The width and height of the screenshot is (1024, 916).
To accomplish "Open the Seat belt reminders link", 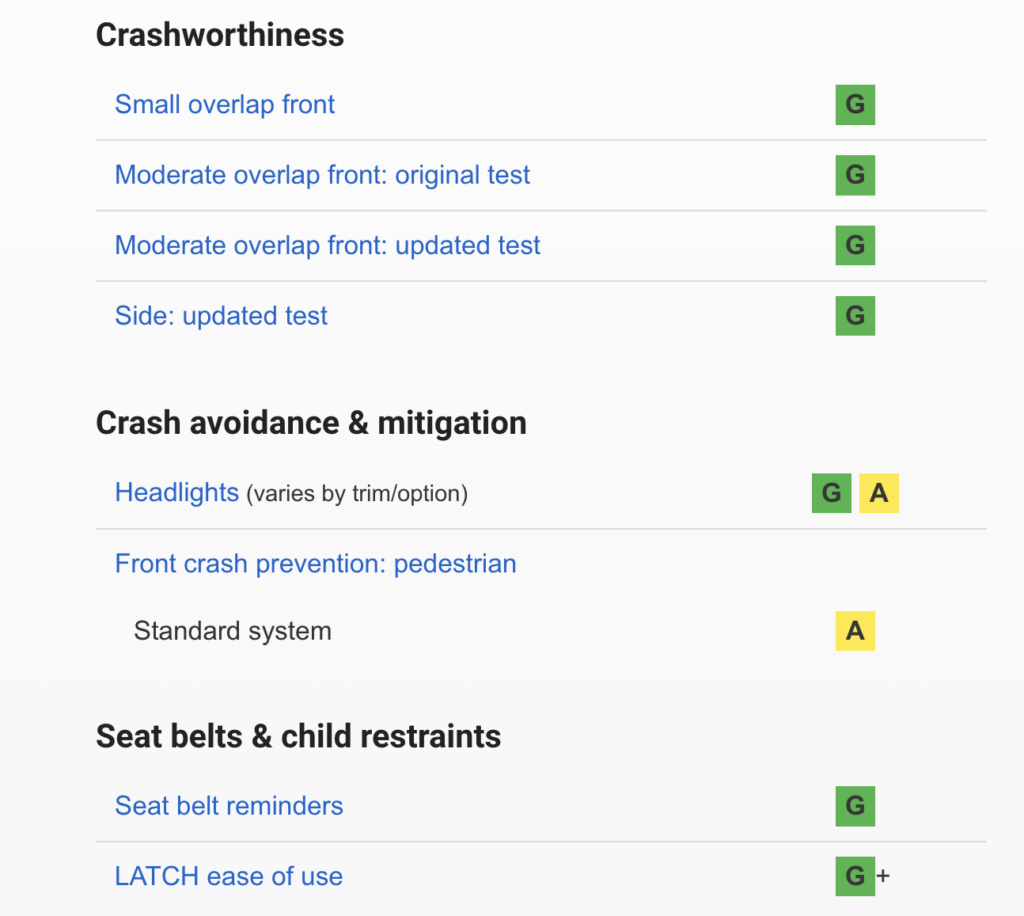I will 229,806.
